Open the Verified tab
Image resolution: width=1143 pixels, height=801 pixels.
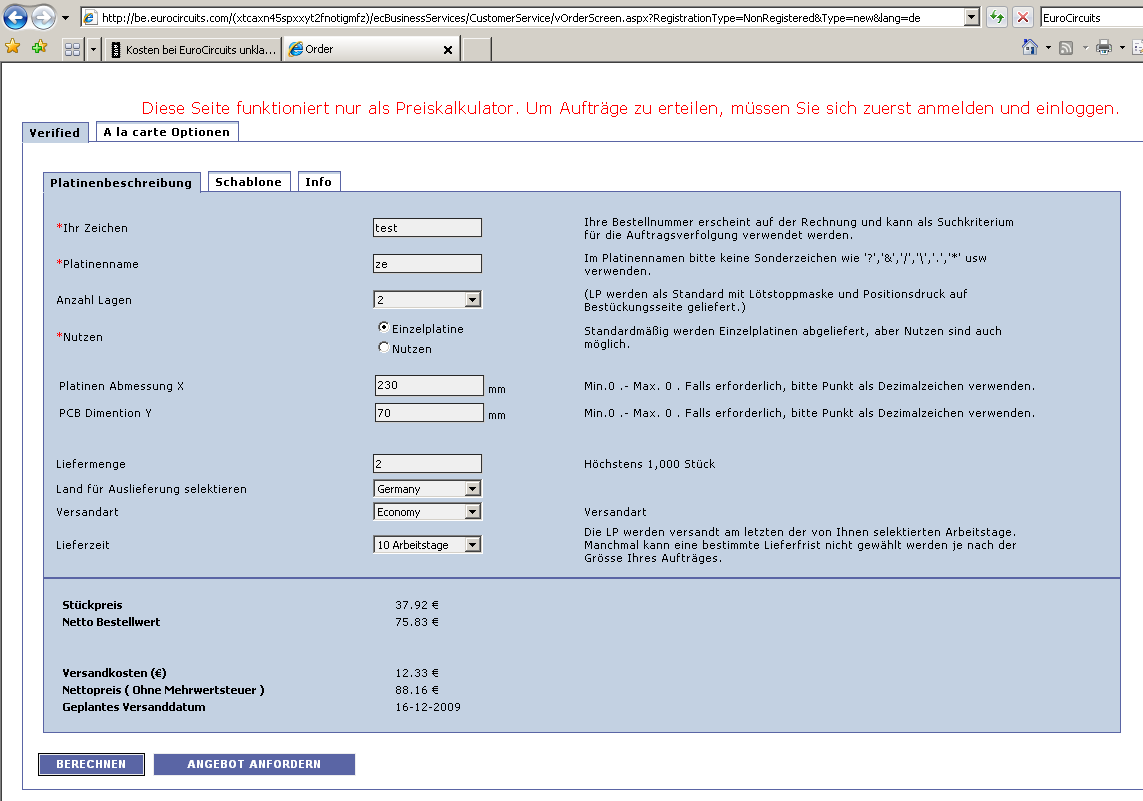coord(55,133)
